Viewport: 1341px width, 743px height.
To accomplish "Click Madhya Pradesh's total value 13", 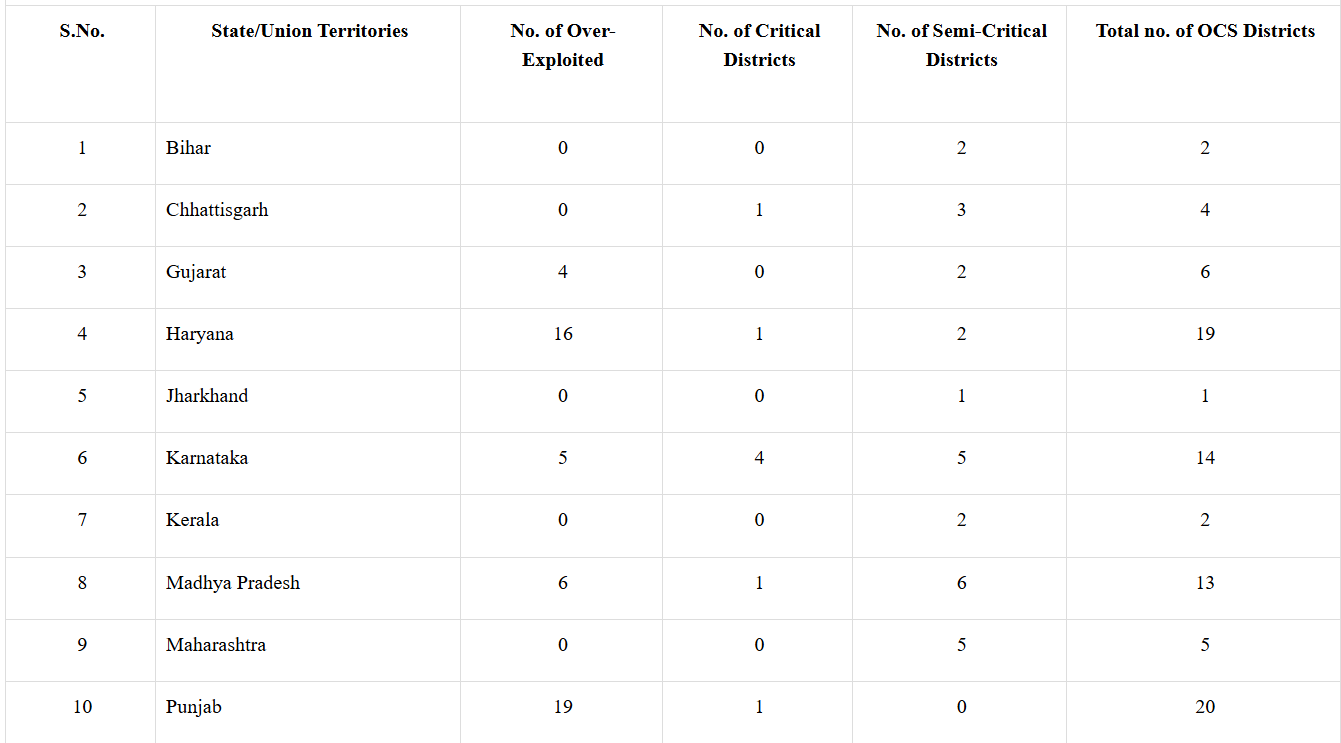I will tap(1205, 583).
